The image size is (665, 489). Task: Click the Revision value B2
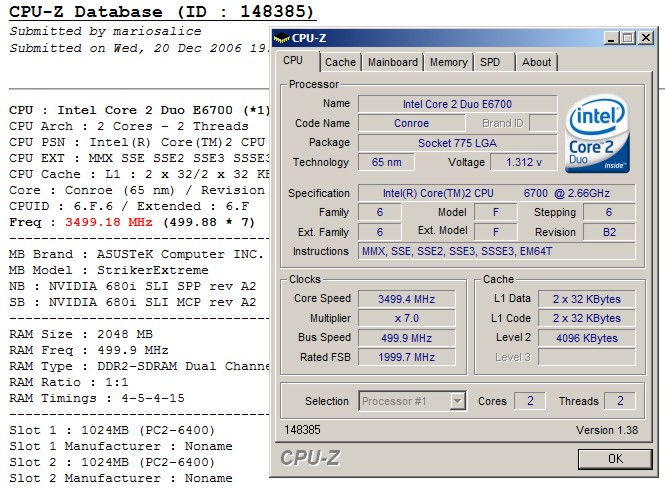point(609,232)
